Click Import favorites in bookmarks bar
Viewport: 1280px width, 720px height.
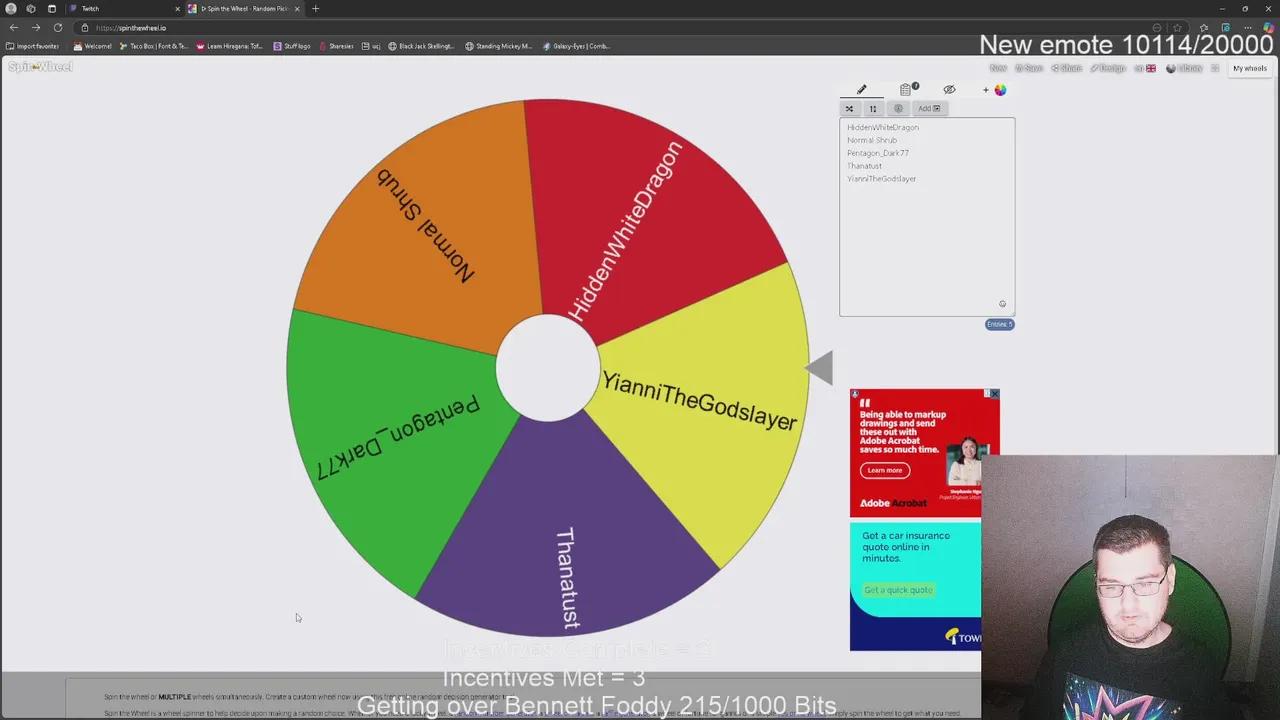click(x=33, y=46)
